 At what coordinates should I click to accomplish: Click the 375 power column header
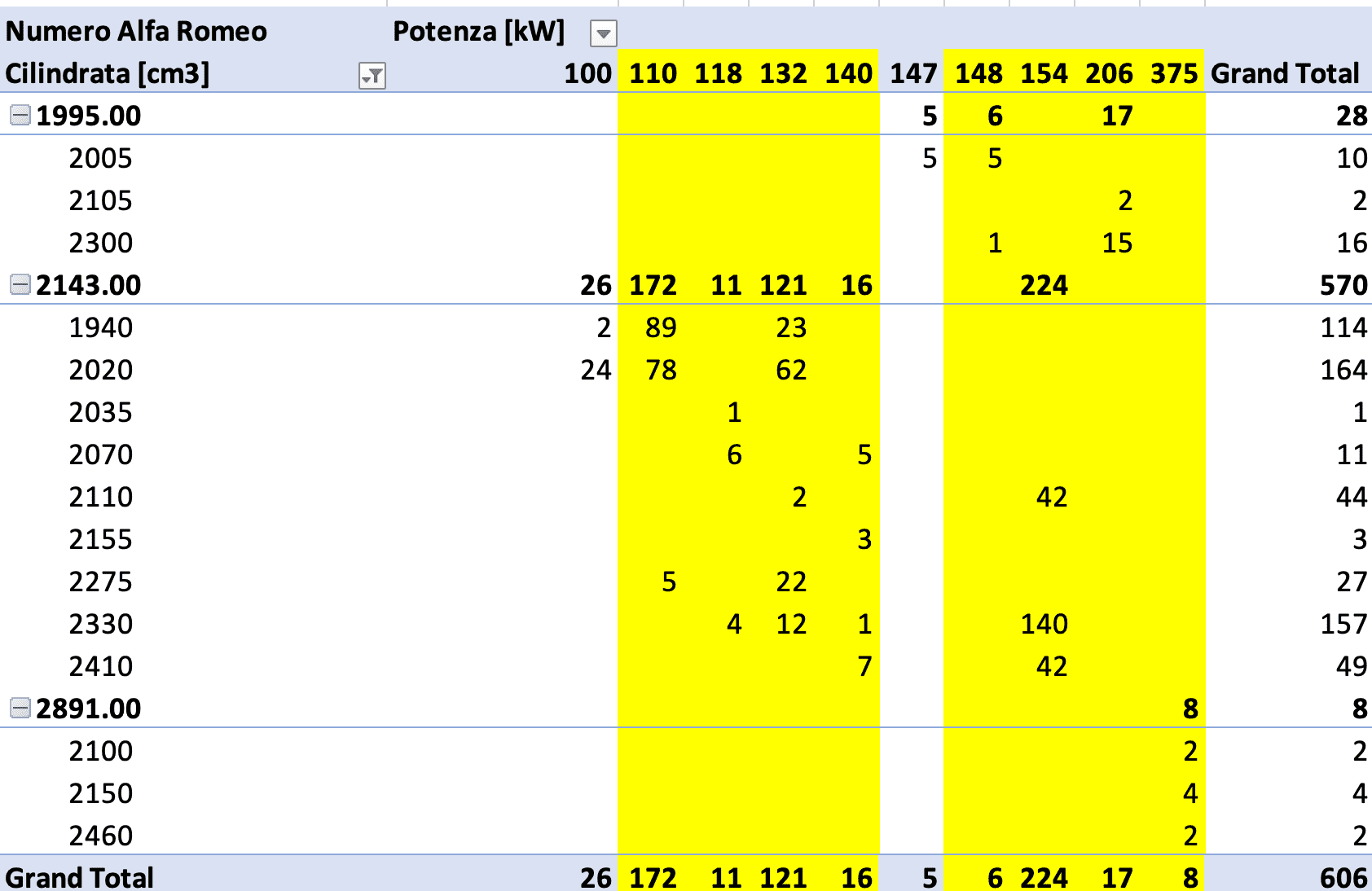tap(1173, 74)
